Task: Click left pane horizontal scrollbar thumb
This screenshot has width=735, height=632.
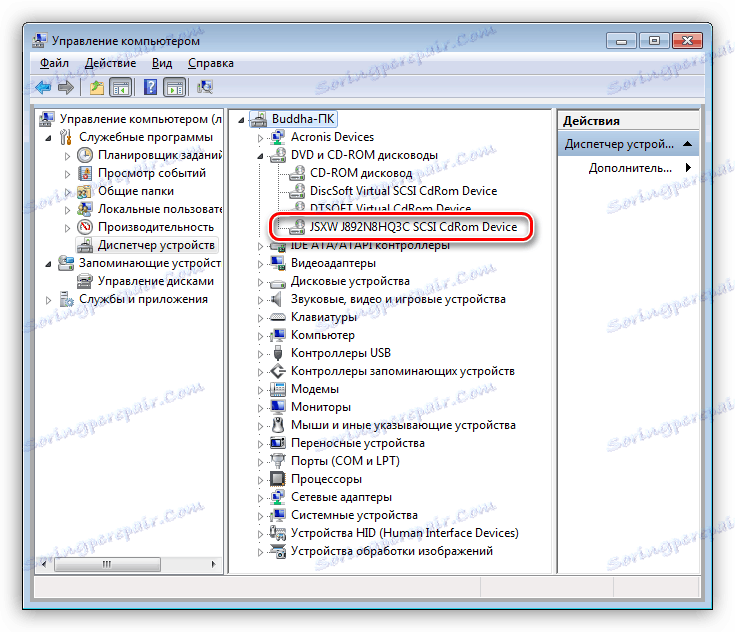Action: (107, 564)
